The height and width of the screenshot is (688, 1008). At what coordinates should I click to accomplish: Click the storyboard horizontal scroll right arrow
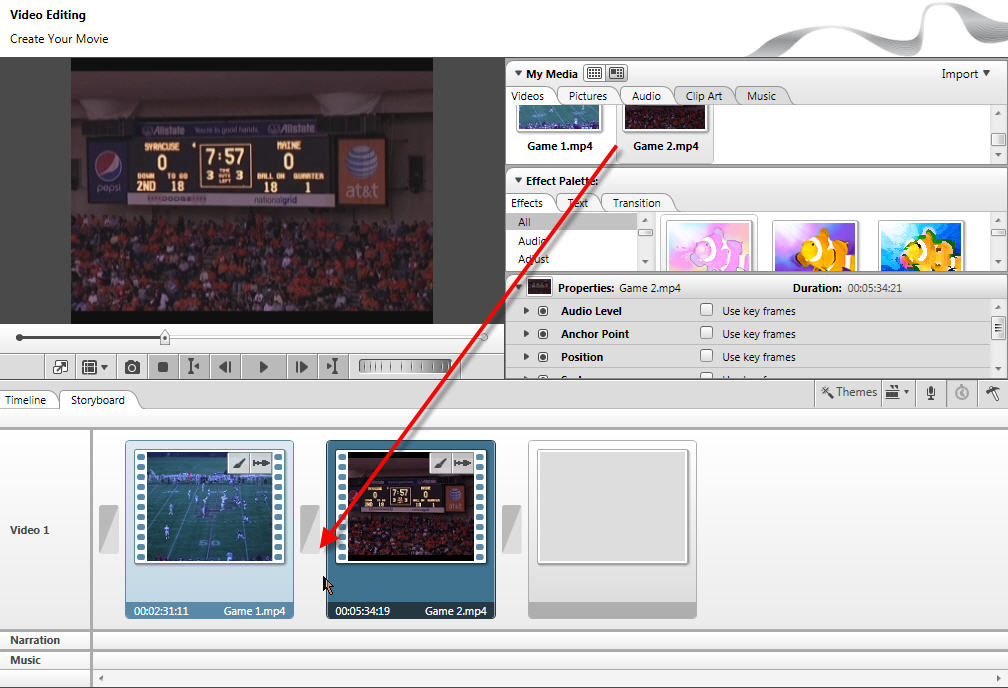998,678
